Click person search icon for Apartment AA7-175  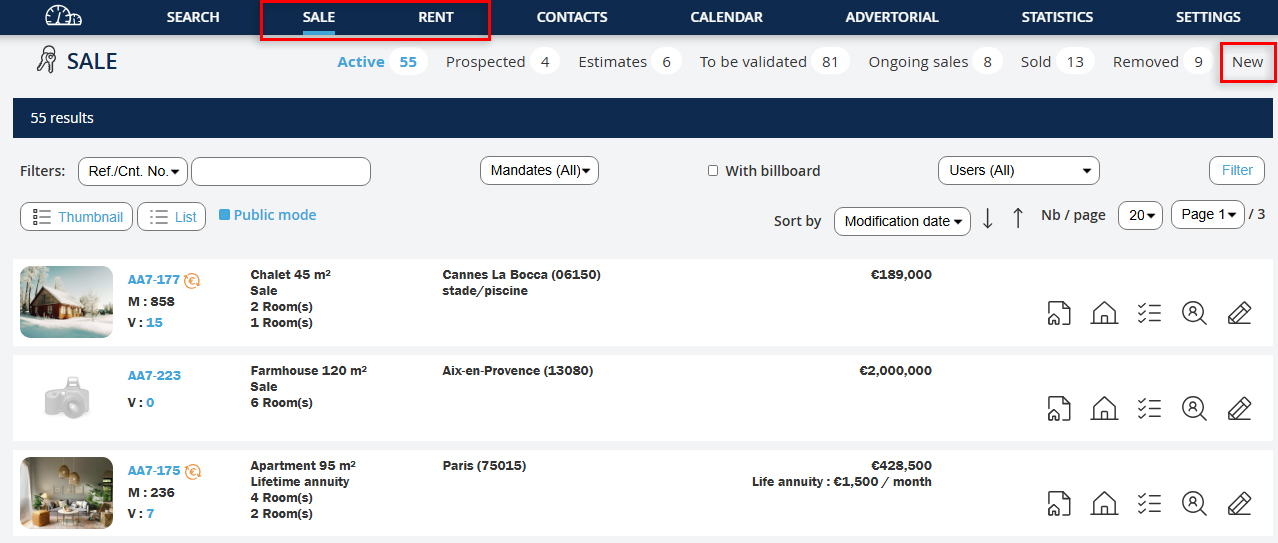(1194, 503)
